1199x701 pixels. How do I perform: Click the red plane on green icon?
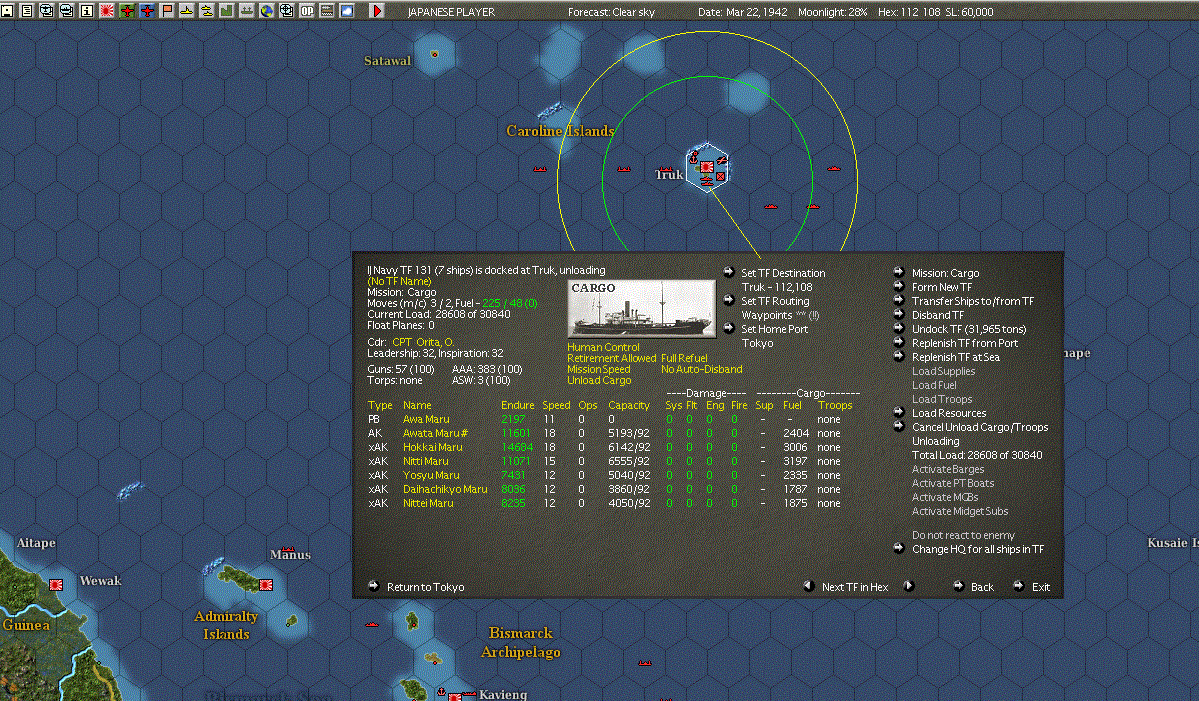click(x=127, y=11)
